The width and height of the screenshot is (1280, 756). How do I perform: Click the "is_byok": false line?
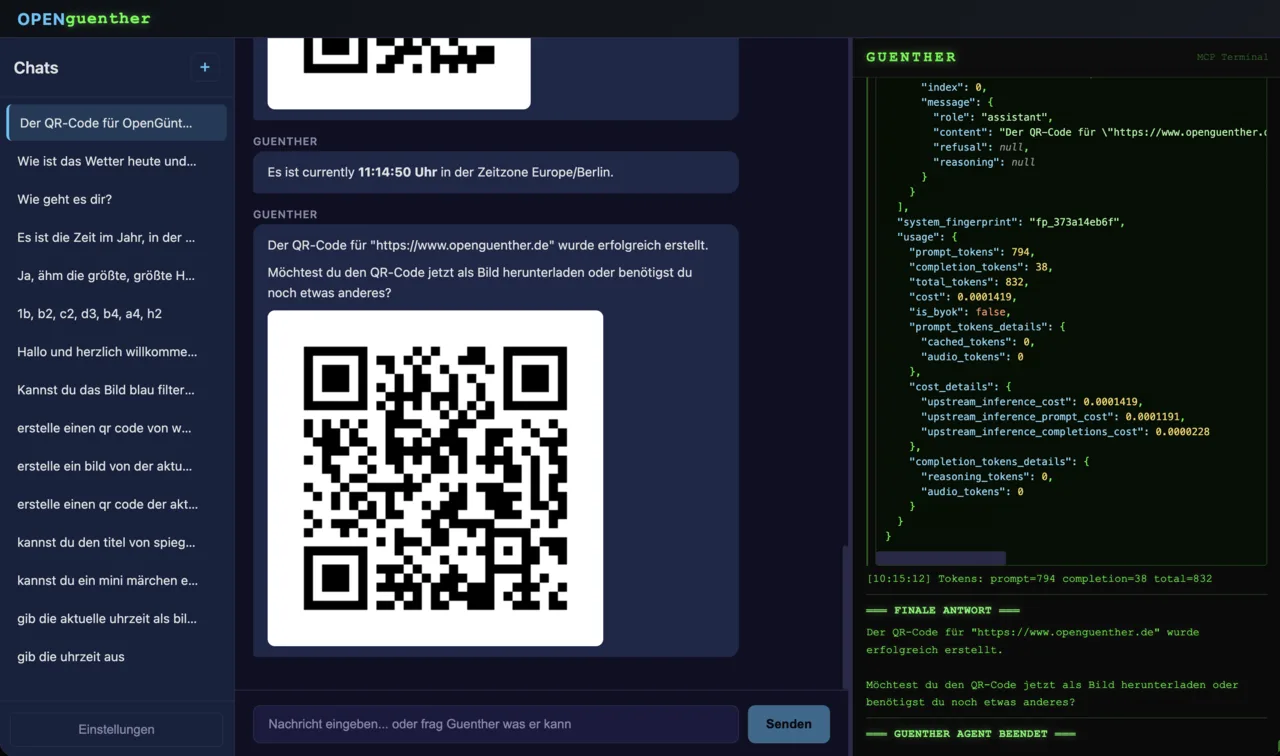pos(960,312)
